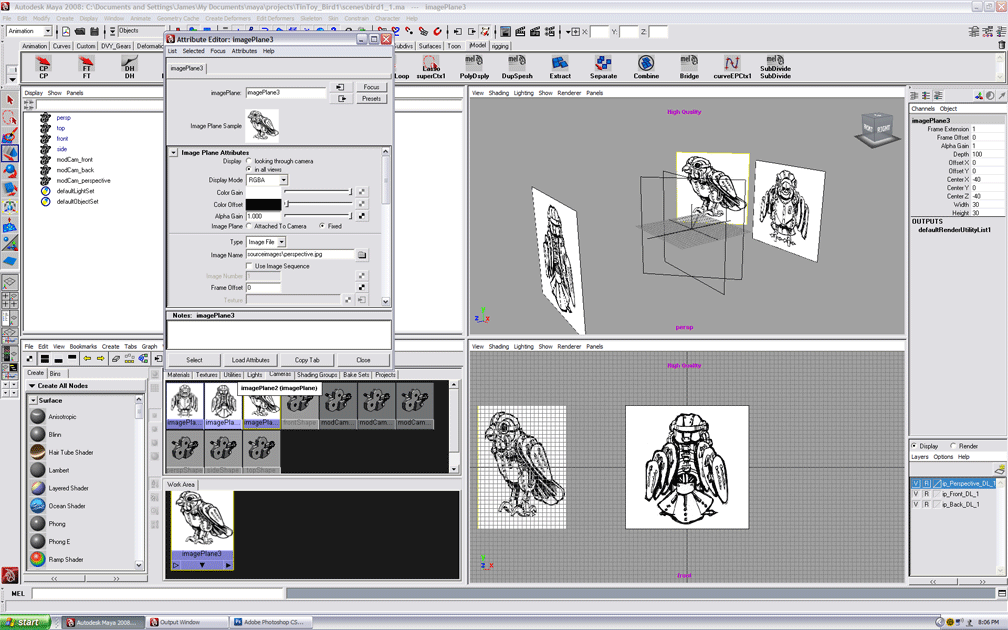
Task: Collapse the Image Plane Attributes section
Action: 174,152
